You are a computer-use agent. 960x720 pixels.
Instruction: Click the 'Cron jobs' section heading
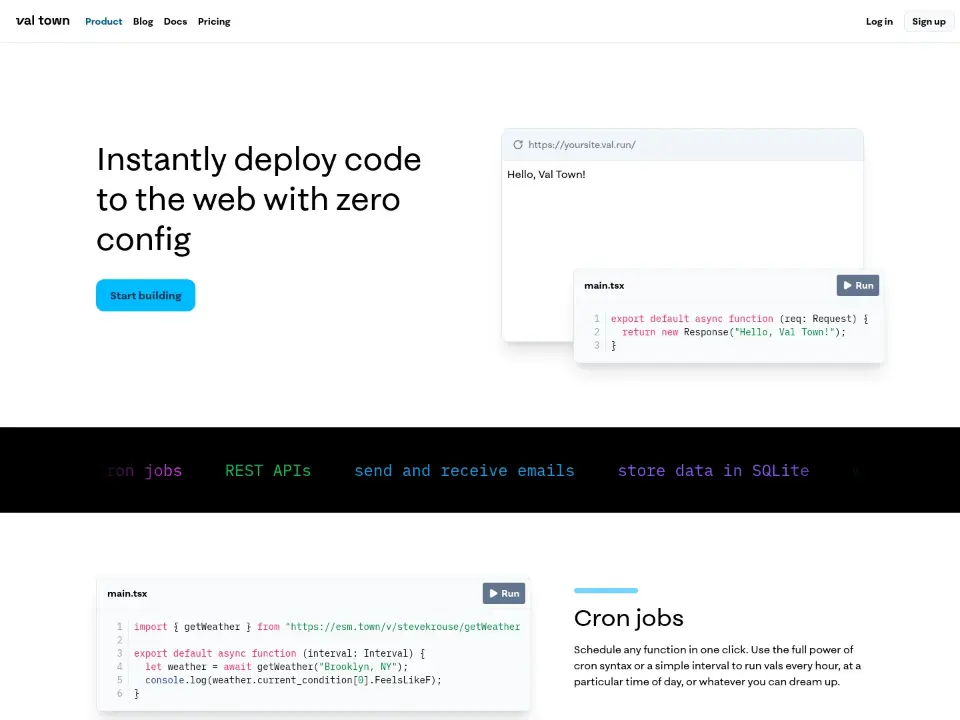(629, 618)
